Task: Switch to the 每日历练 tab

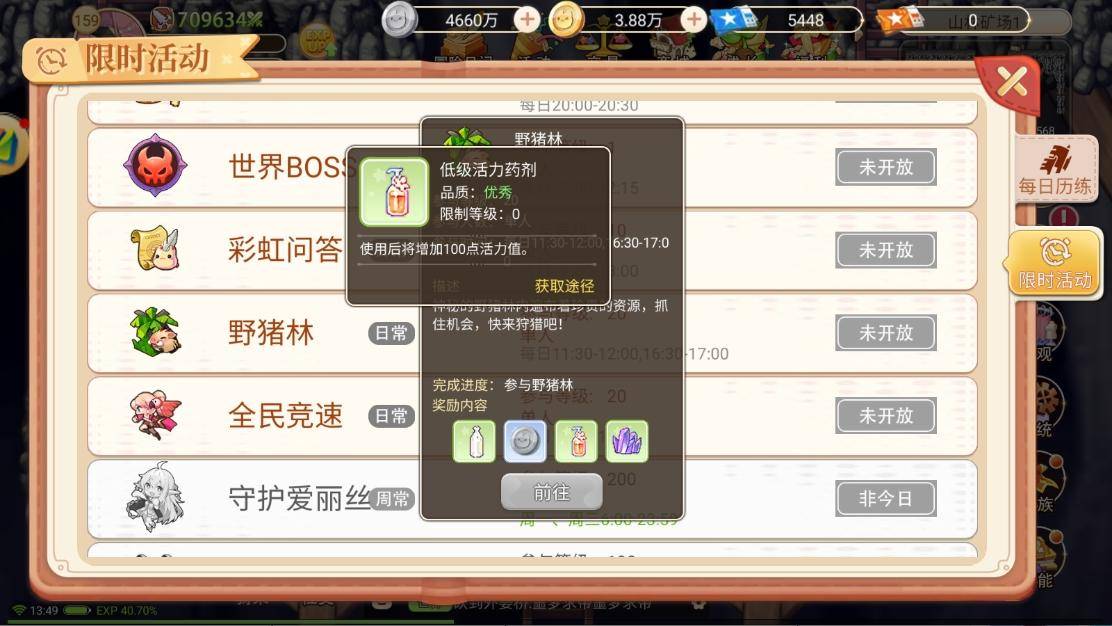Action: click(x=1055, y=169)
